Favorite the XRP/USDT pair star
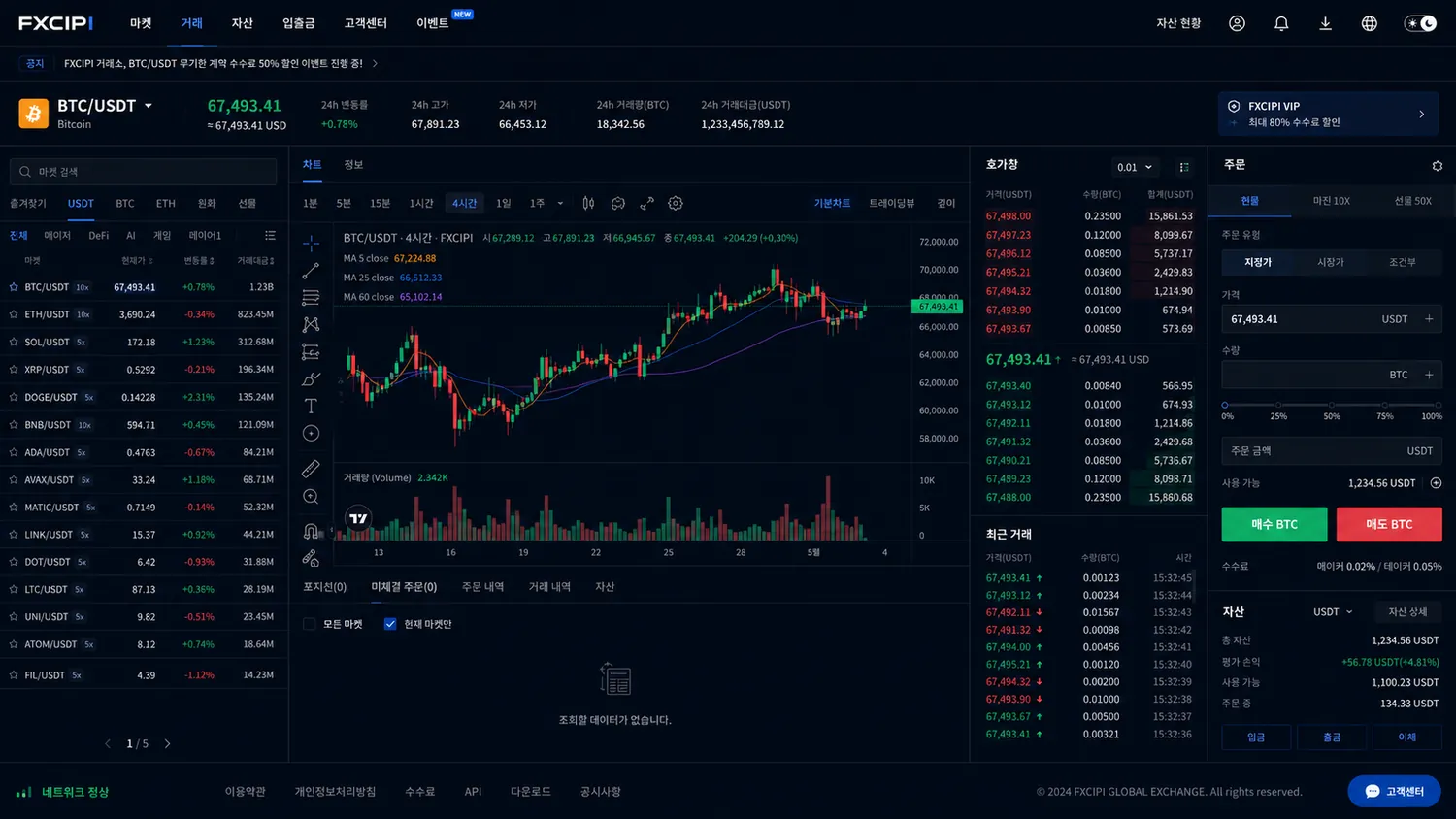The height and width of the screenshot is (819, 1456). coord(14,370)
